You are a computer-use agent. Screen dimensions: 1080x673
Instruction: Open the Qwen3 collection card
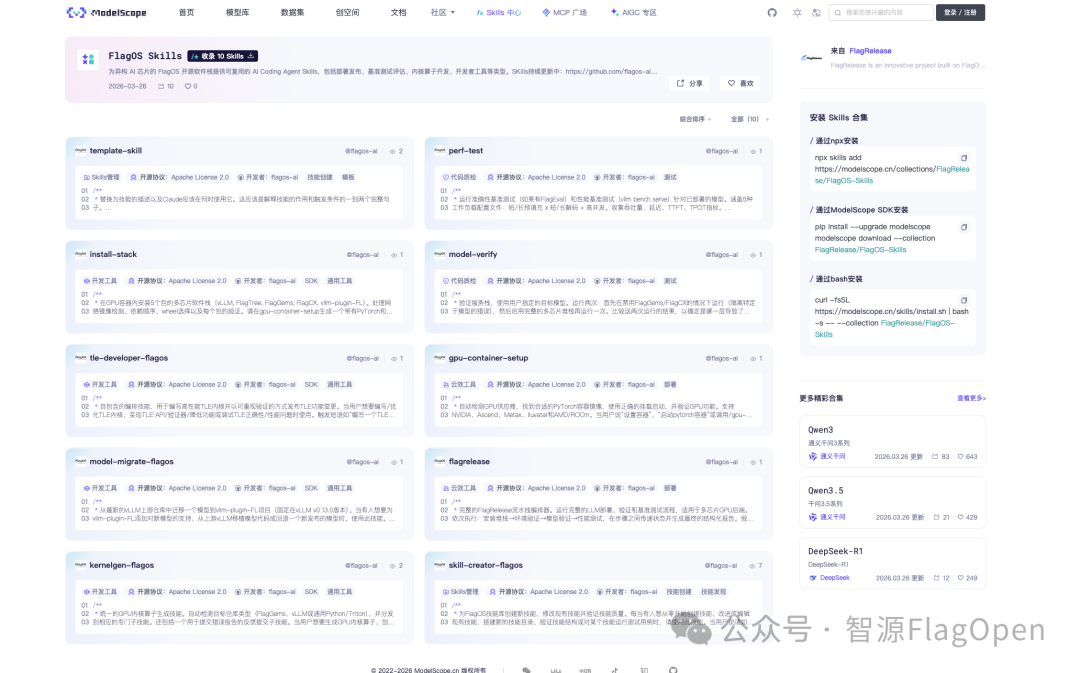[x=893, y=442]
